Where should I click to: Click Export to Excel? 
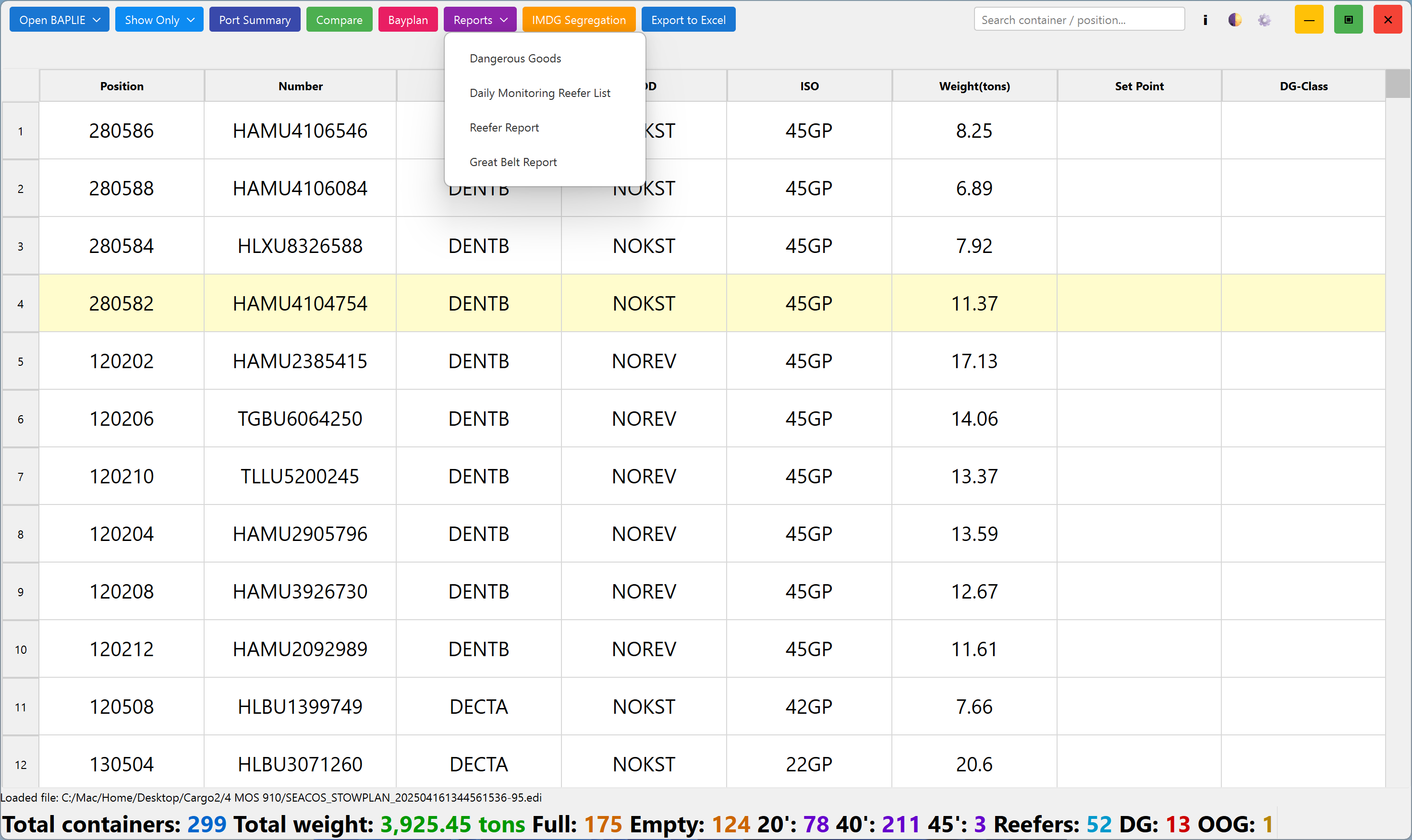click(688, 20)
